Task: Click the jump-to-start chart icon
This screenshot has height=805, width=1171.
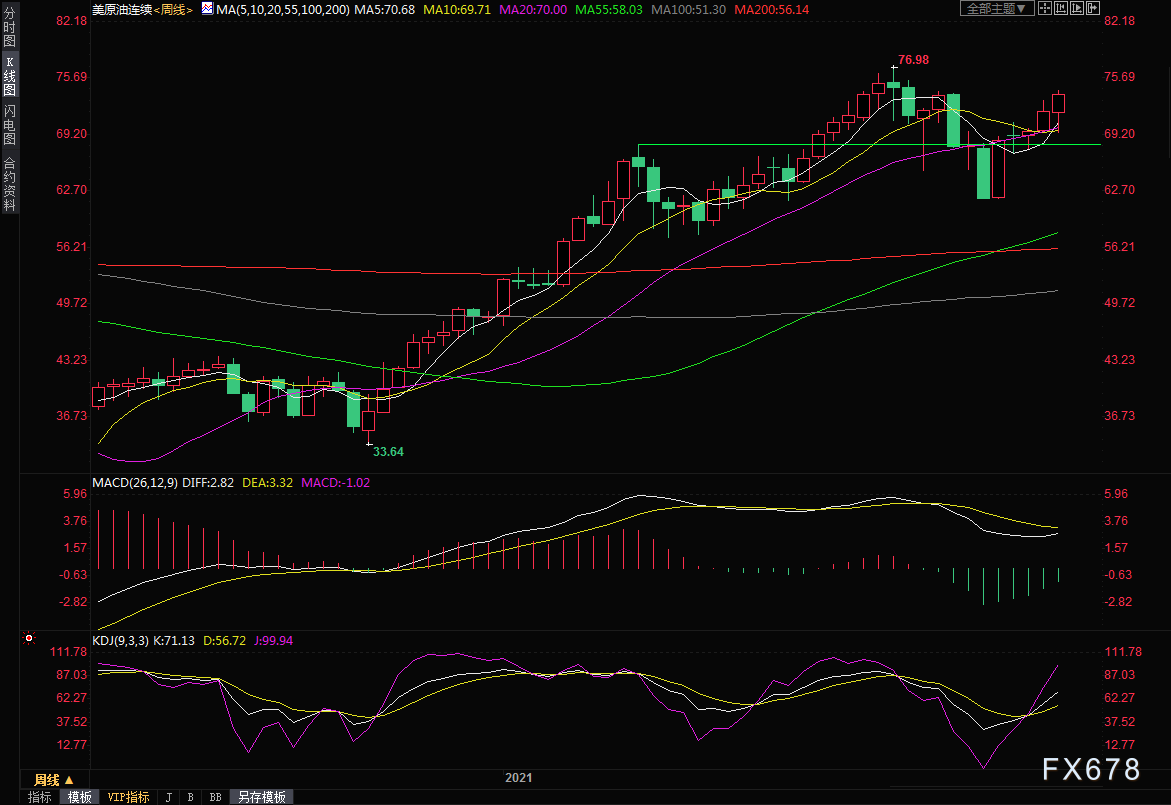Action: pos(1062,9)
